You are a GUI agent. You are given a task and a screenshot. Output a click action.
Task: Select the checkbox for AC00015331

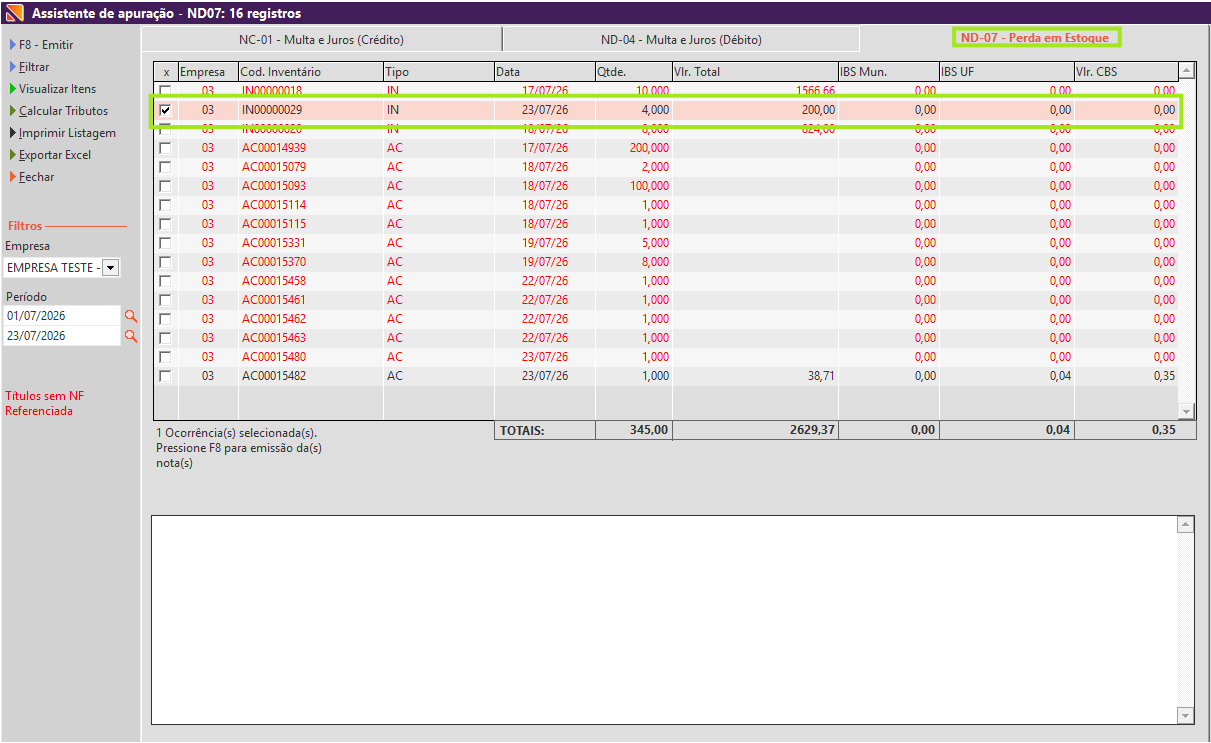[x=165, y=243]
